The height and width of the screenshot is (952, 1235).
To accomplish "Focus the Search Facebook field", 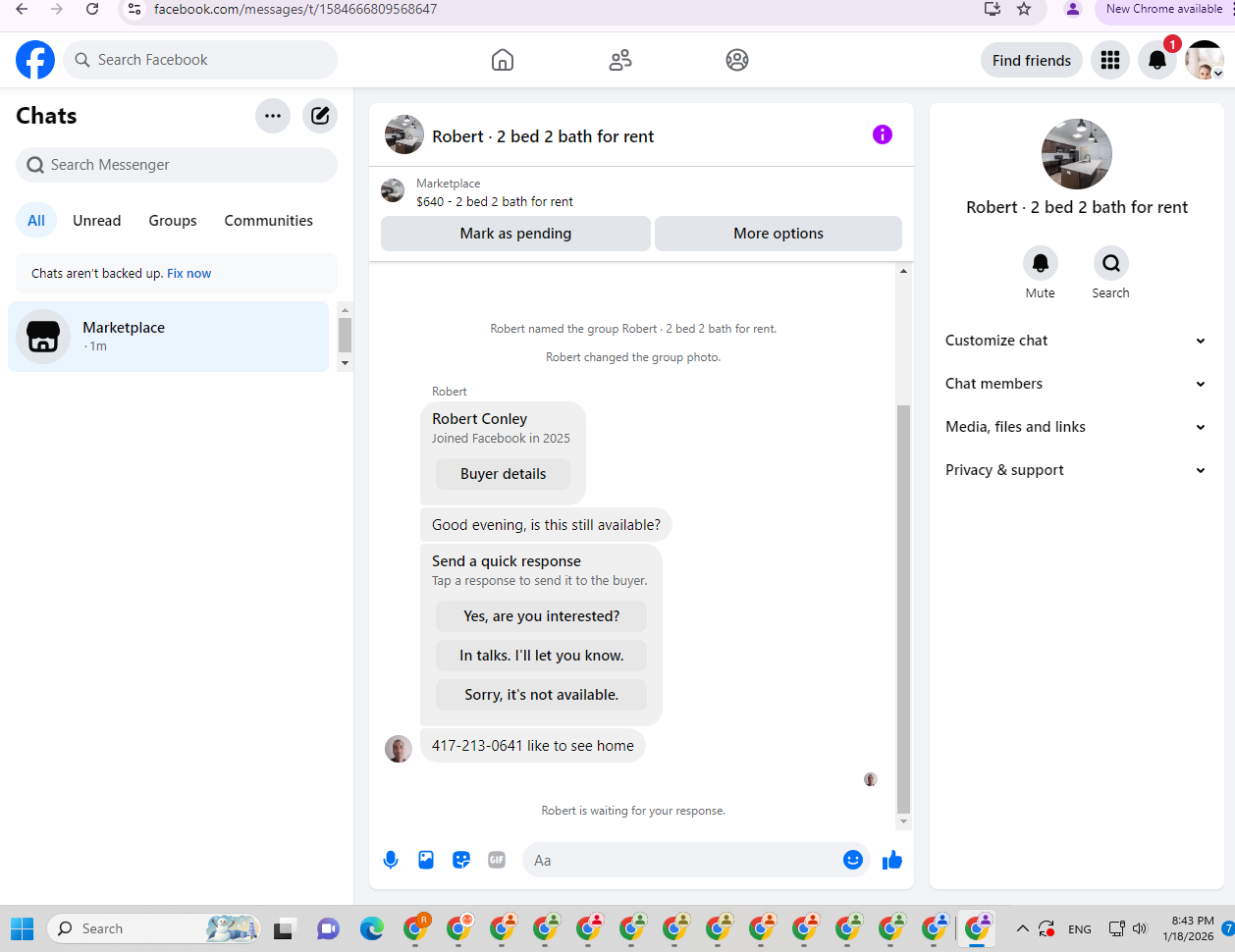I will click(x=200, y=60).
